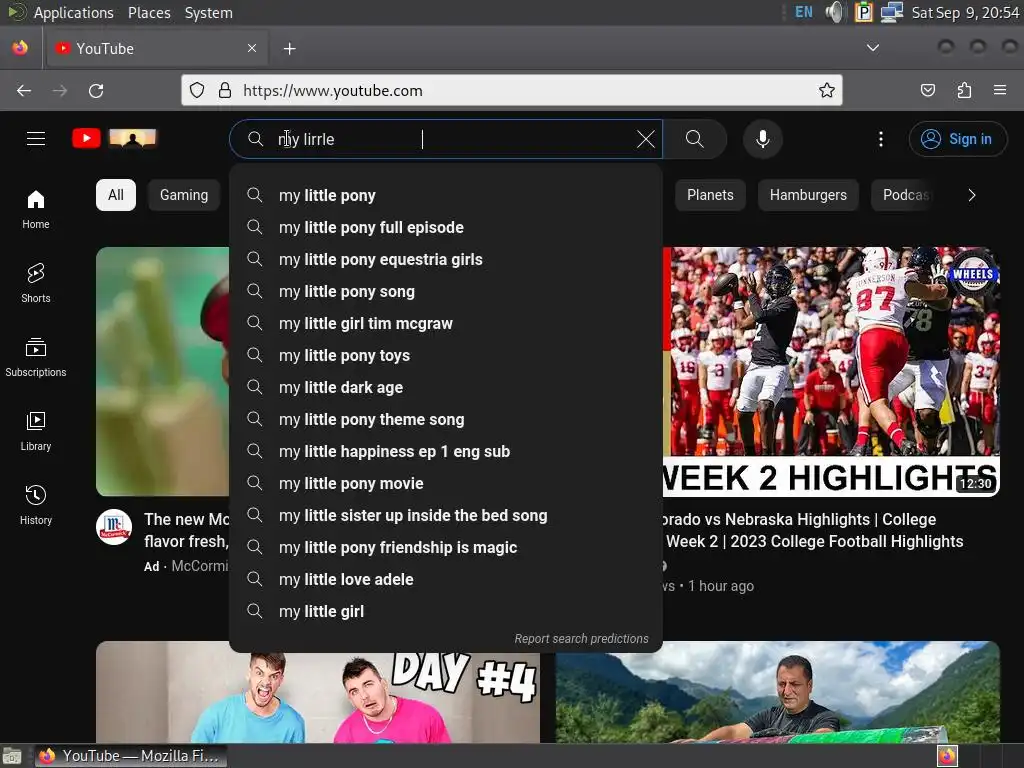The height and width of the screenshot is (768, 1024).
Task: Open the Firefox extensions puzzle icon
Action: coord(964,91)
